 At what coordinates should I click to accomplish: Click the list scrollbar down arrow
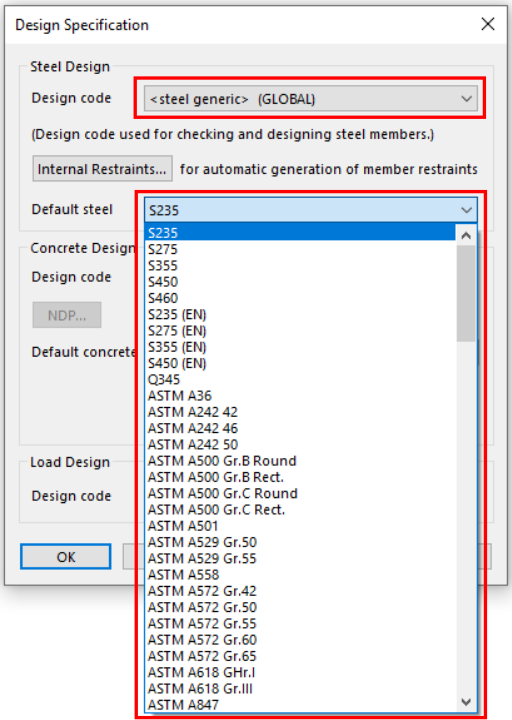pyautogui.click(x=466, y=702)
